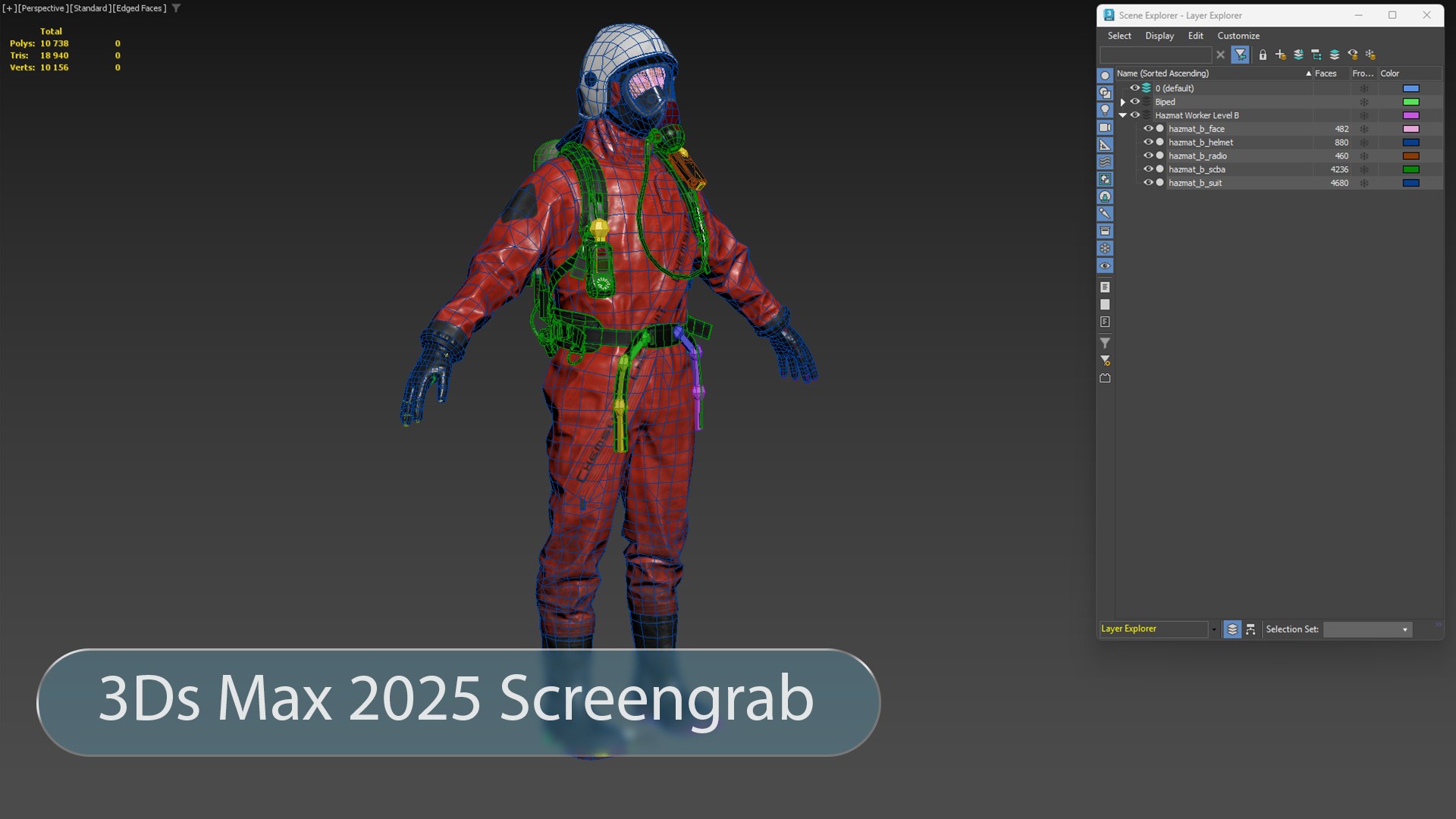The width and height of the screenshot is (1456, 819).
Task: Click the Fro... (Frozen) column header
Action: [1363, 74]
